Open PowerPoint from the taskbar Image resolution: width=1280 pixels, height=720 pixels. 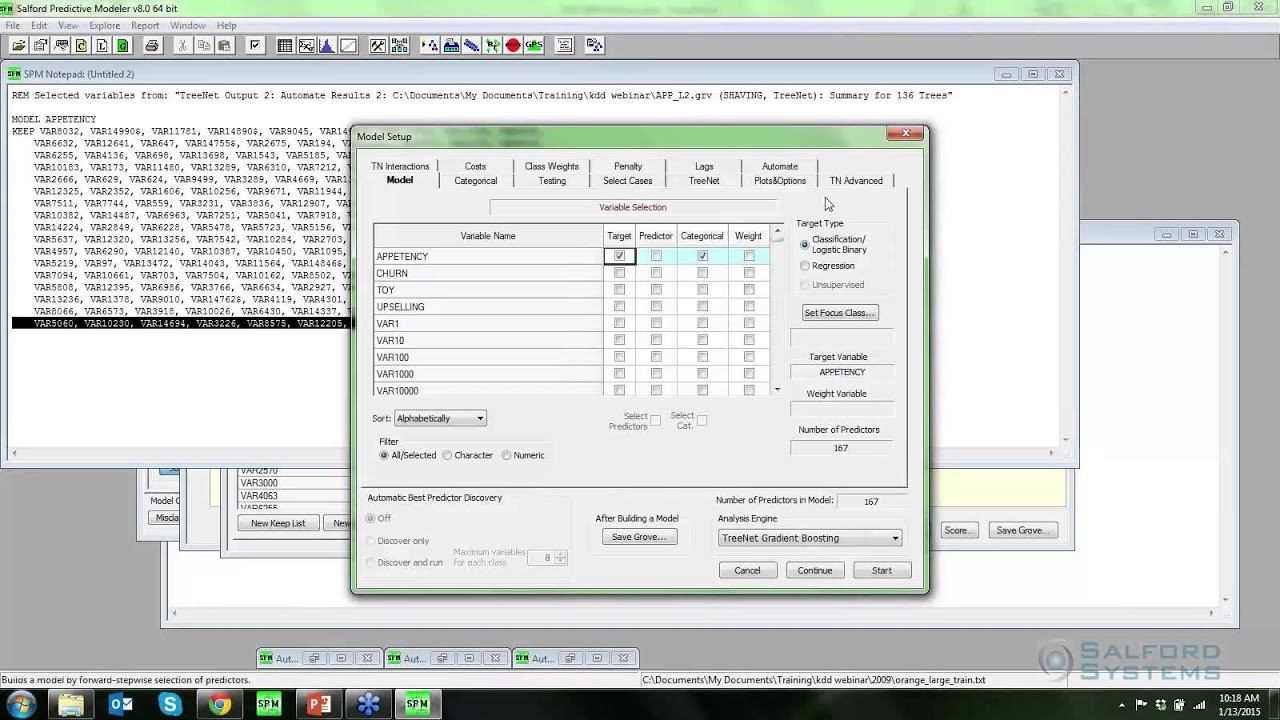click(319, 705)
